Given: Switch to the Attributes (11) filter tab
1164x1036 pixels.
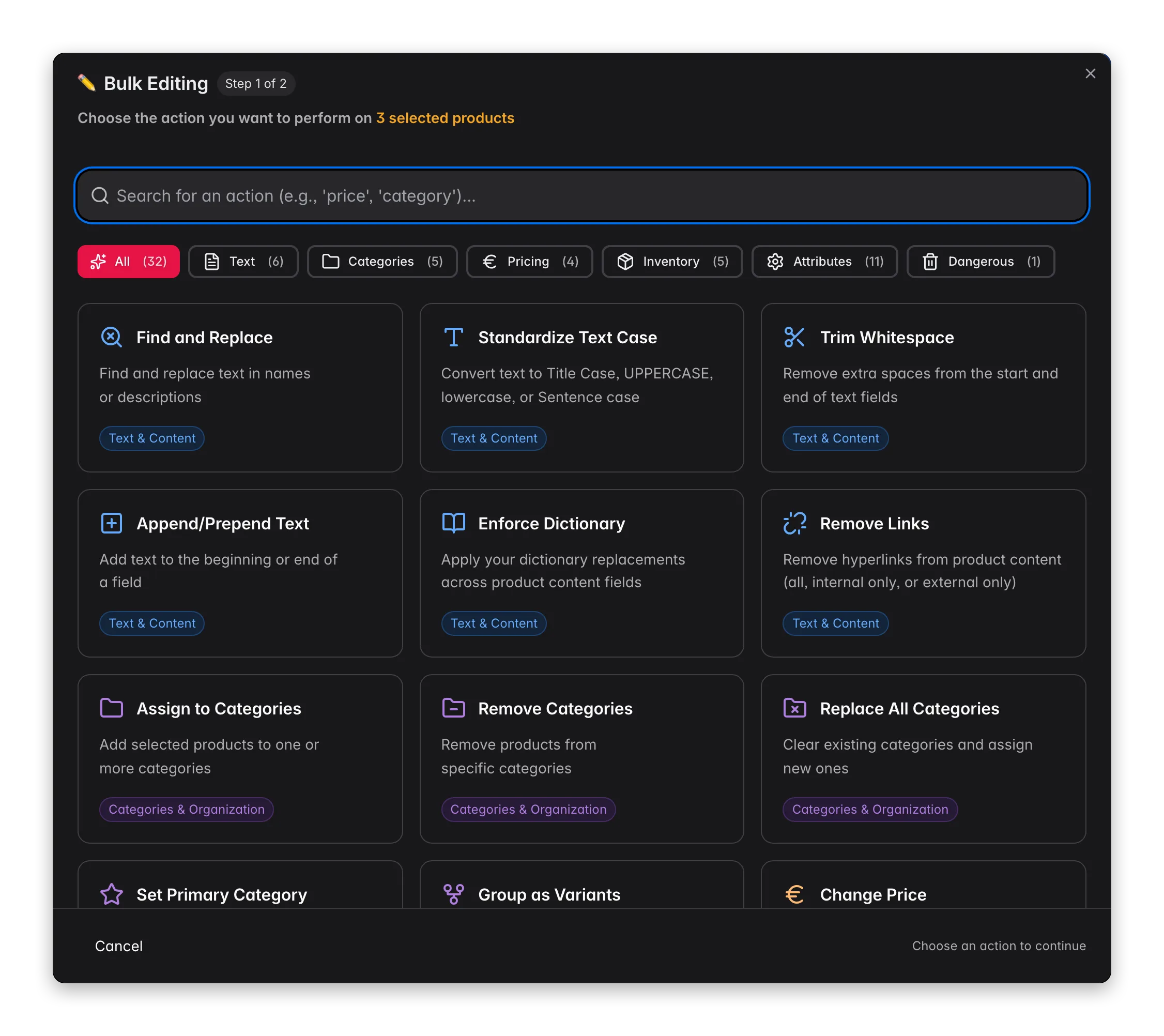Looking at the screenshot, I should coord(824,262).
